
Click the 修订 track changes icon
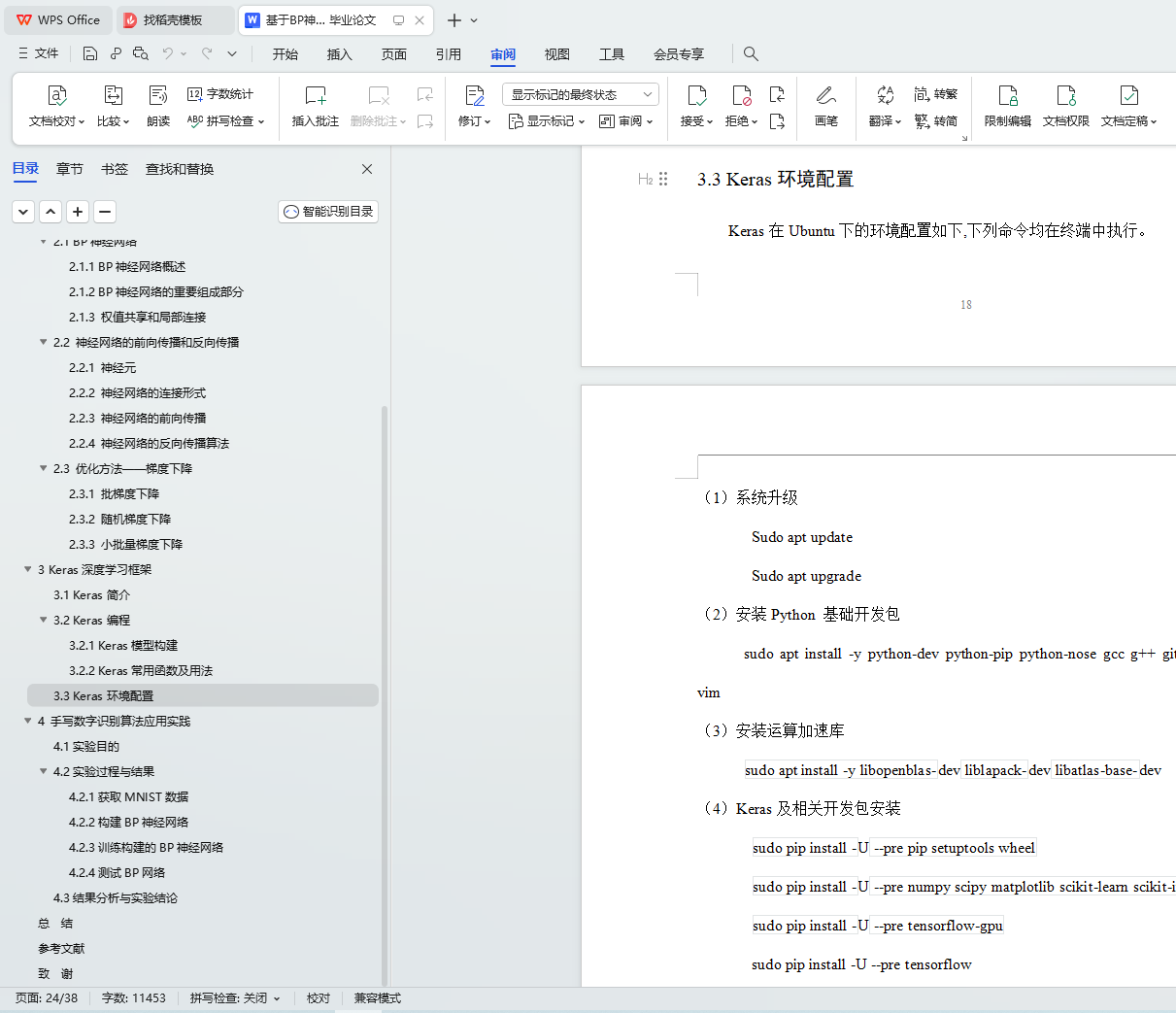[x=474, y=95]
